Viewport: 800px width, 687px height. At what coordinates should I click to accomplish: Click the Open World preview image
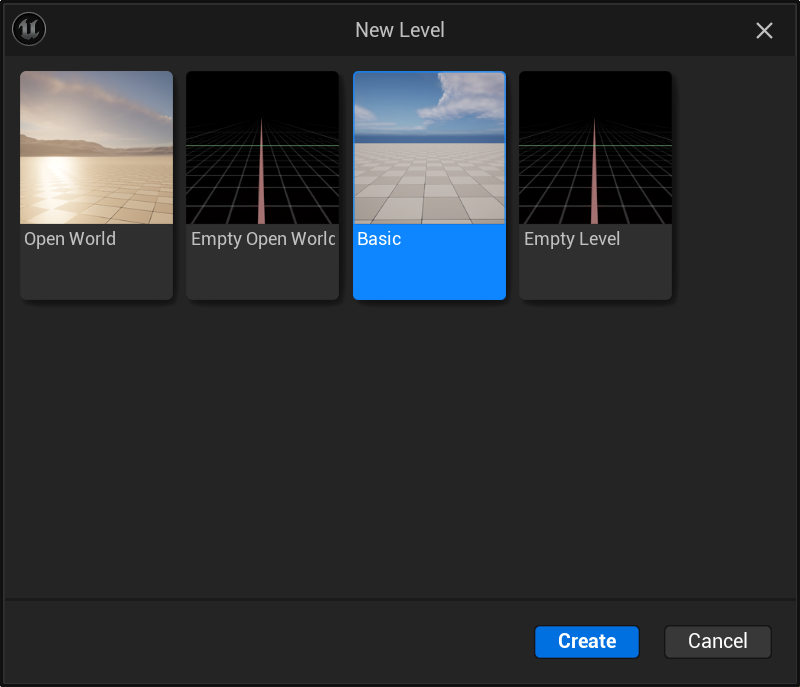point(96,147)
